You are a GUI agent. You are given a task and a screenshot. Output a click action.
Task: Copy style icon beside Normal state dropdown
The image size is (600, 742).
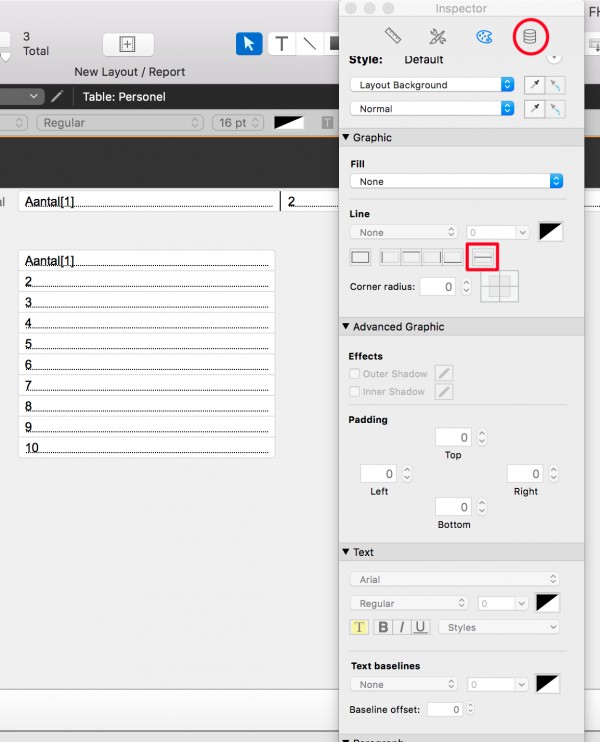pyautogui.click(x=535, y=109)
